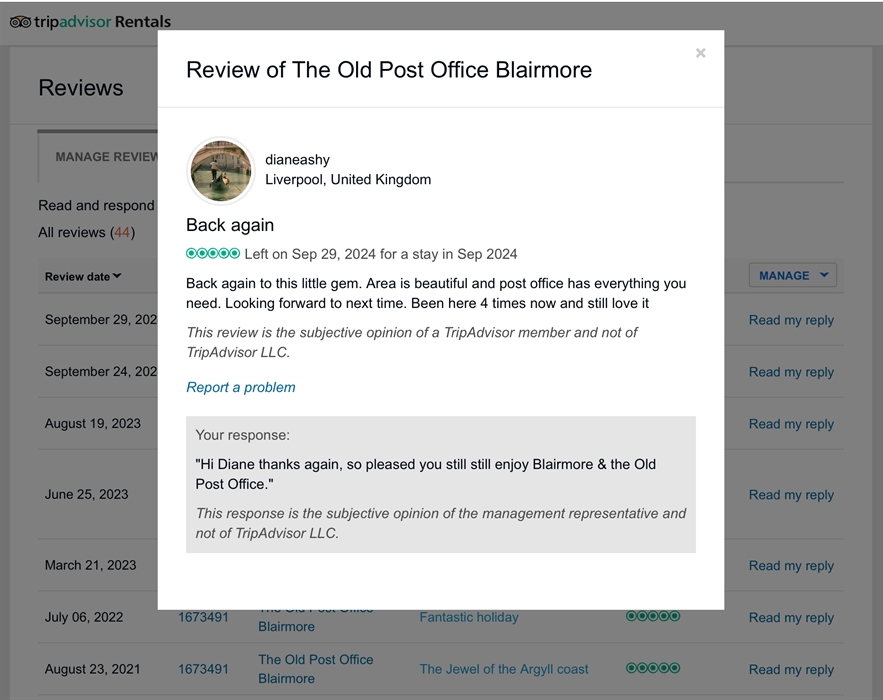Viewport: 883px width, 700px height.
Task: Open Read my reply for June 25, 2023
Action: click(791, 495)
